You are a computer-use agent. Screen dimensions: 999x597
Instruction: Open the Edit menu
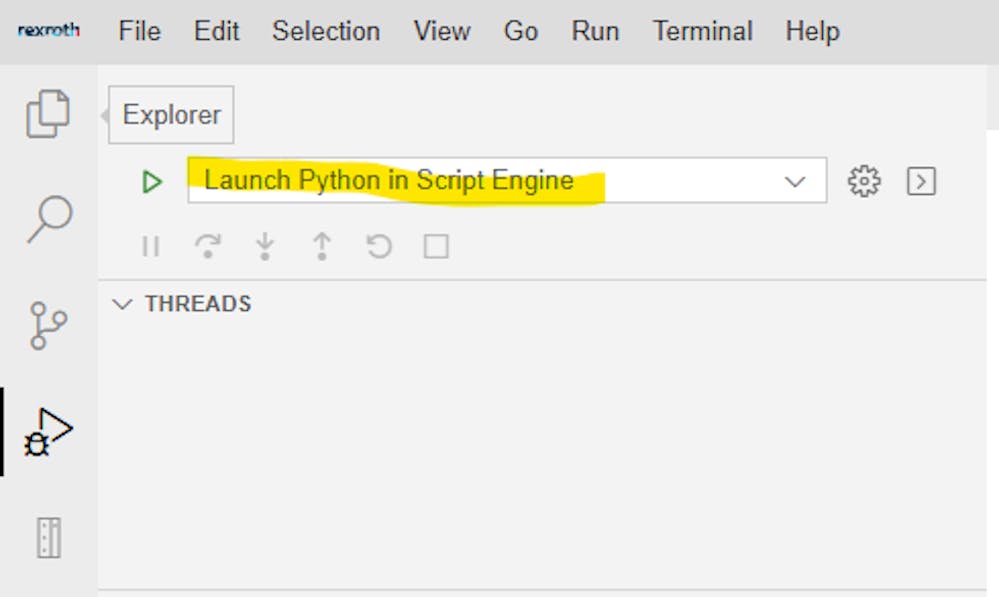[x=216, y=31]
